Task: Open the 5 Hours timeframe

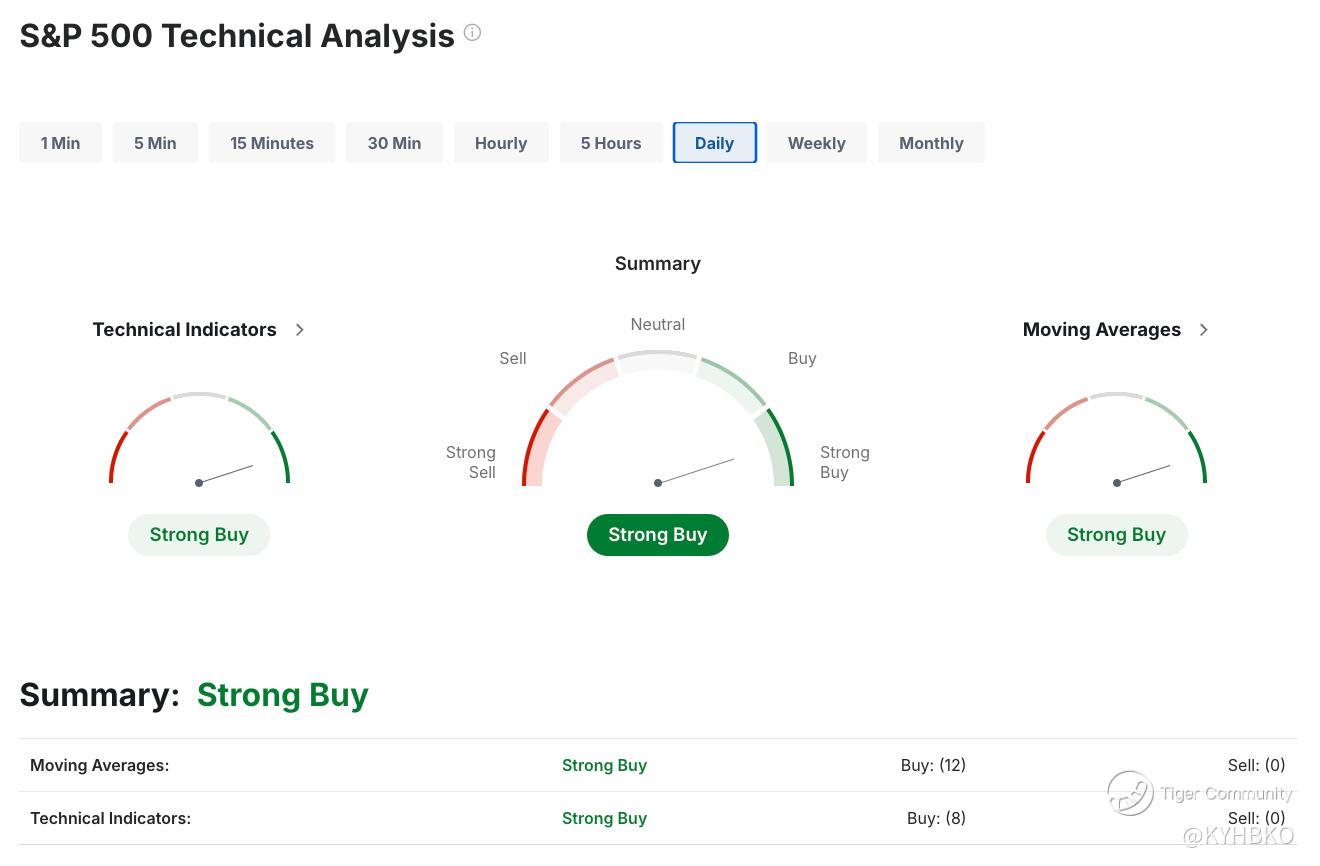Action: tap(611, 143)
